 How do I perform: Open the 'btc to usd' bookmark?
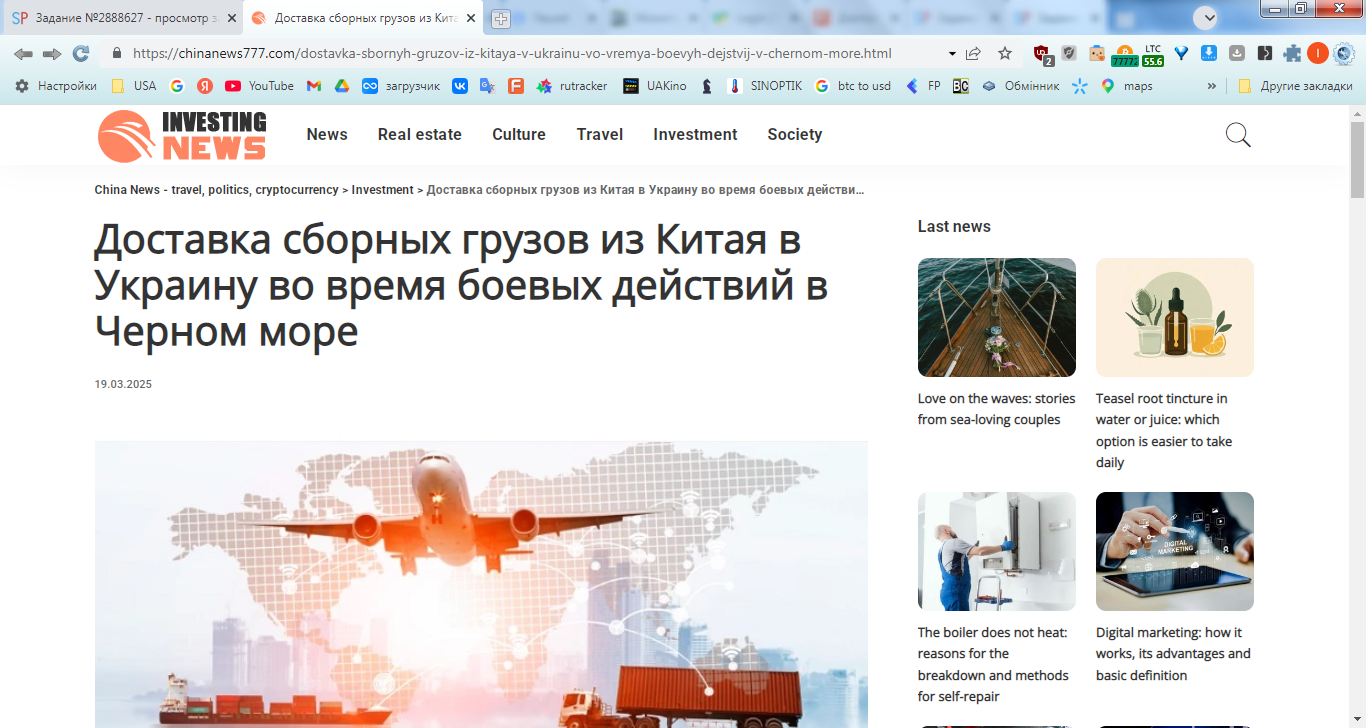coord(853,86)
